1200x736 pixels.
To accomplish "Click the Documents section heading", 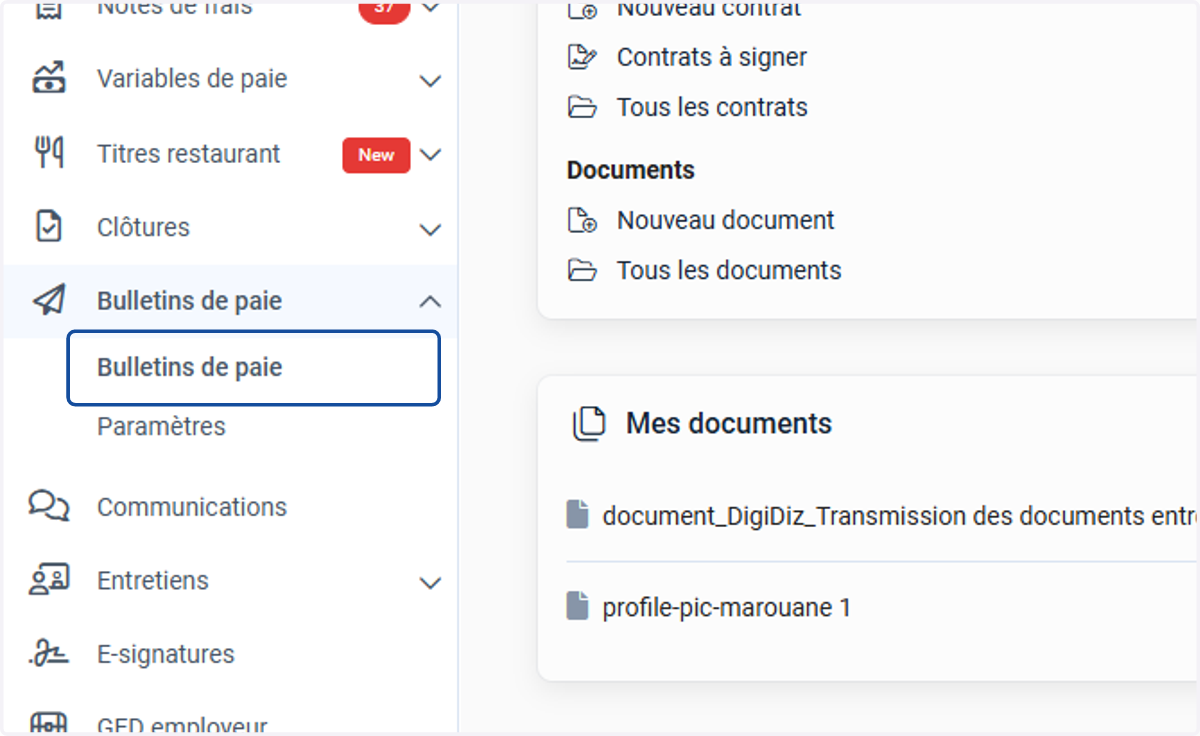I will (631, 170).
